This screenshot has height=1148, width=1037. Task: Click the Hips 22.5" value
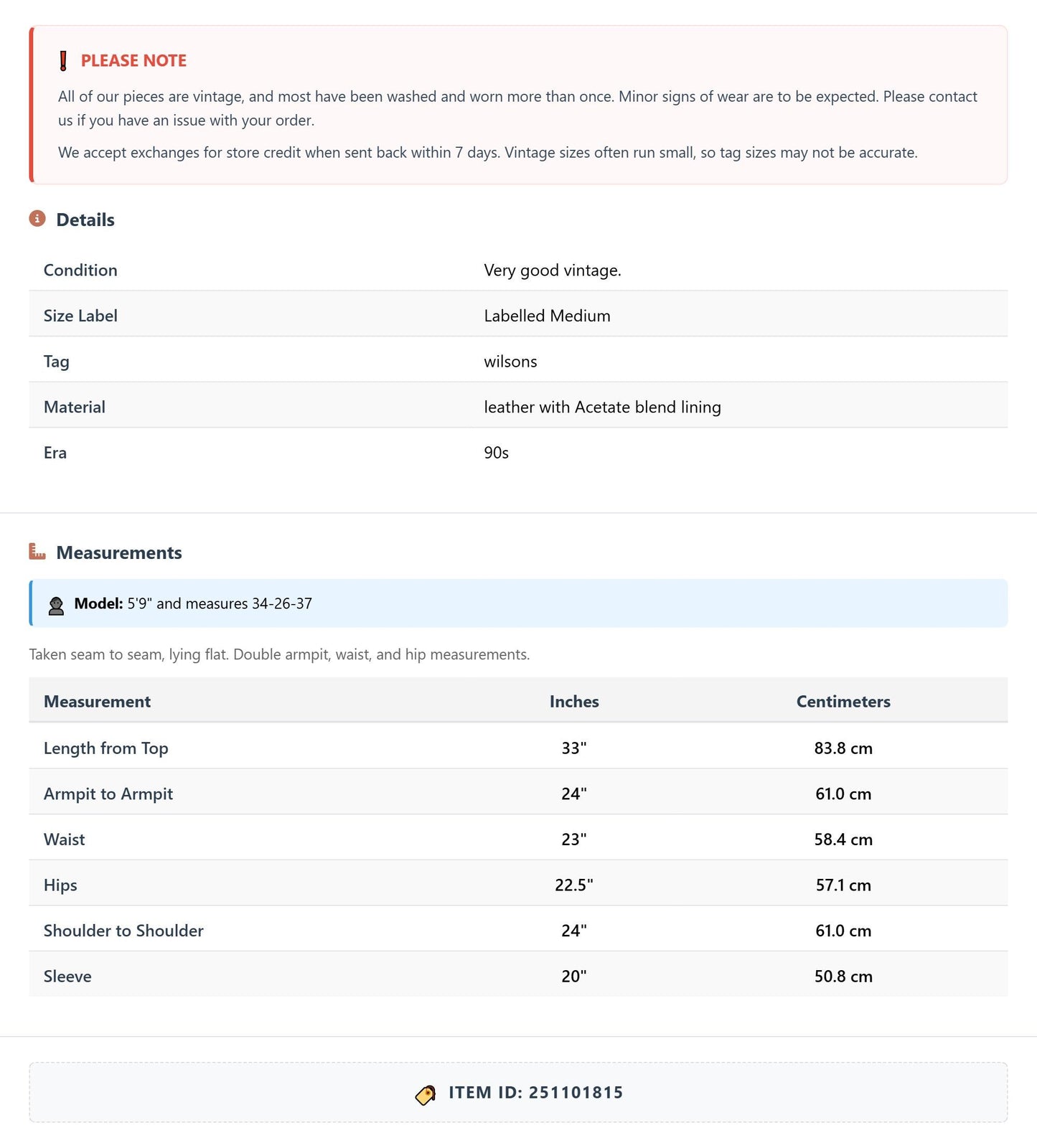coord(574,885)
